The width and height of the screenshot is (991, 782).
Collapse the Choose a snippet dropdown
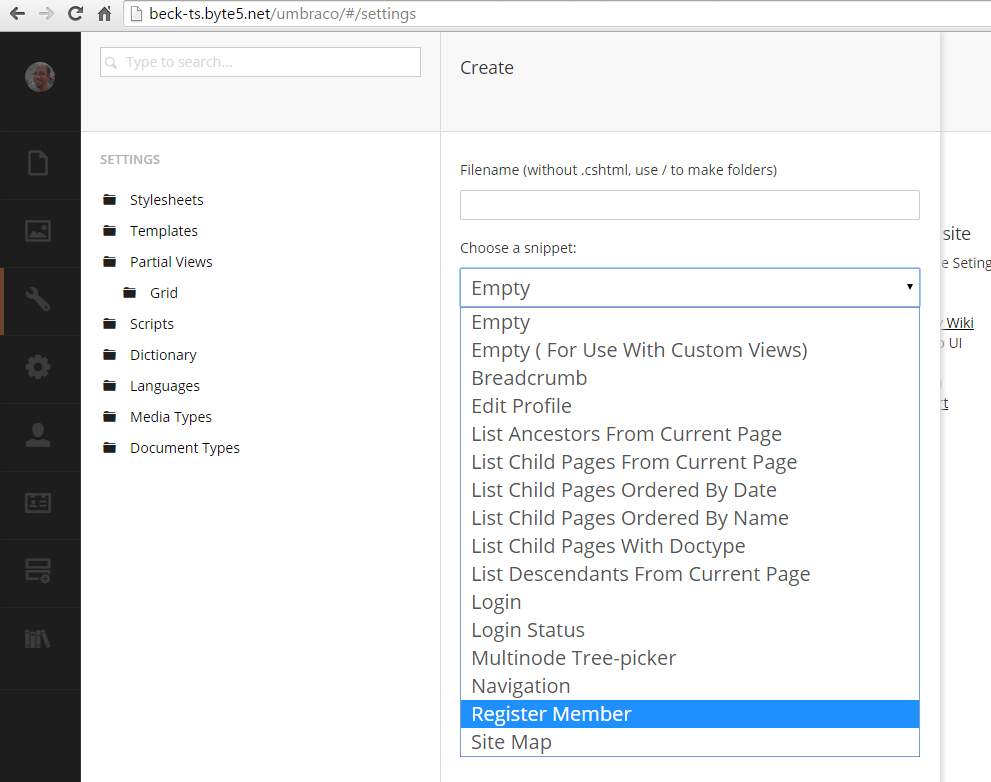689,288
